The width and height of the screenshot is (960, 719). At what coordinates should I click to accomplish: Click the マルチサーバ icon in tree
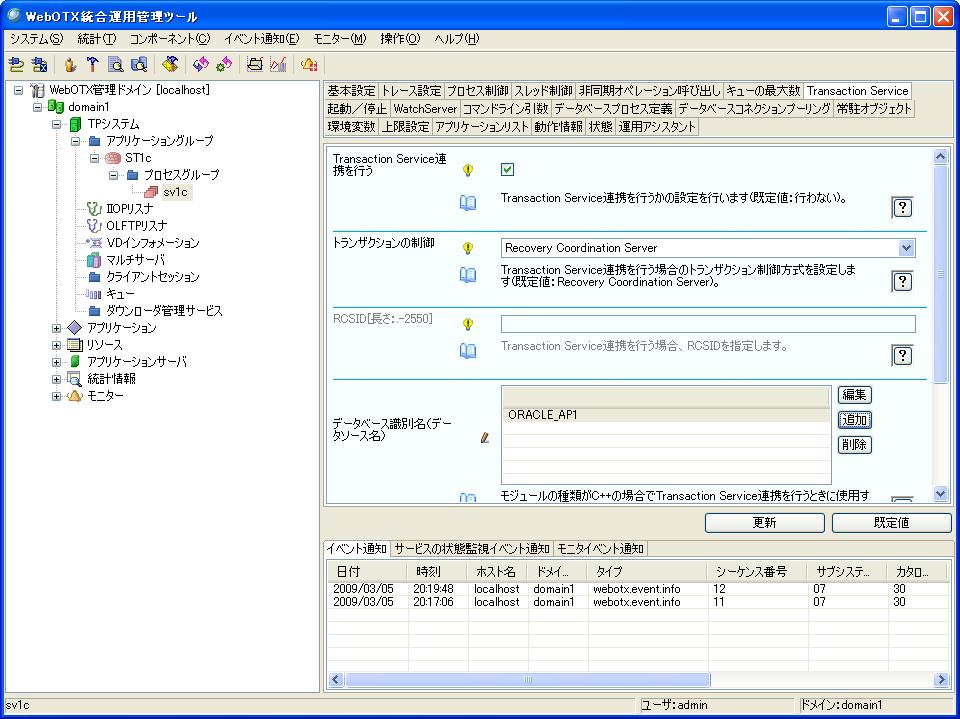(94, 260)
